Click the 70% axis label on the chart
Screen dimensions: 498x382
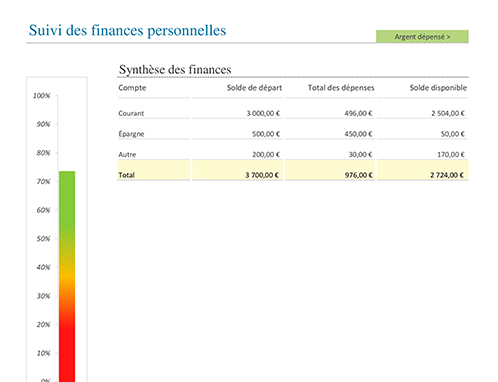click(43, 181)
